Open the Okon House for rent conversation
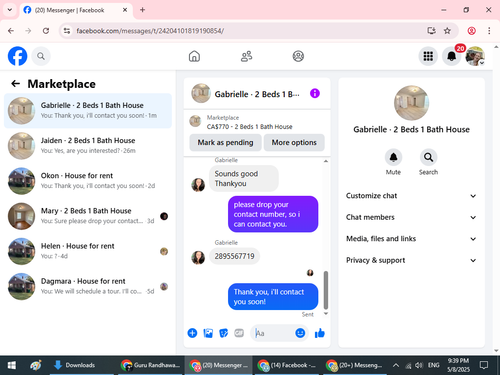Screen dimensions: 500x375 pyautogui.click(x=88, y=181)
